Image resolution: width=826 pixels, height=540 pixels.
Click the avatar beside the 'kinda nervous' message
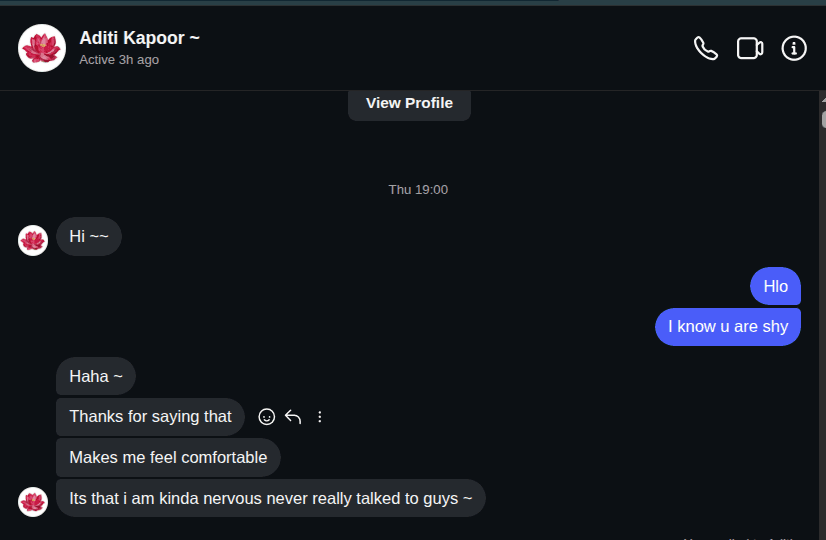tap(33, 501)
